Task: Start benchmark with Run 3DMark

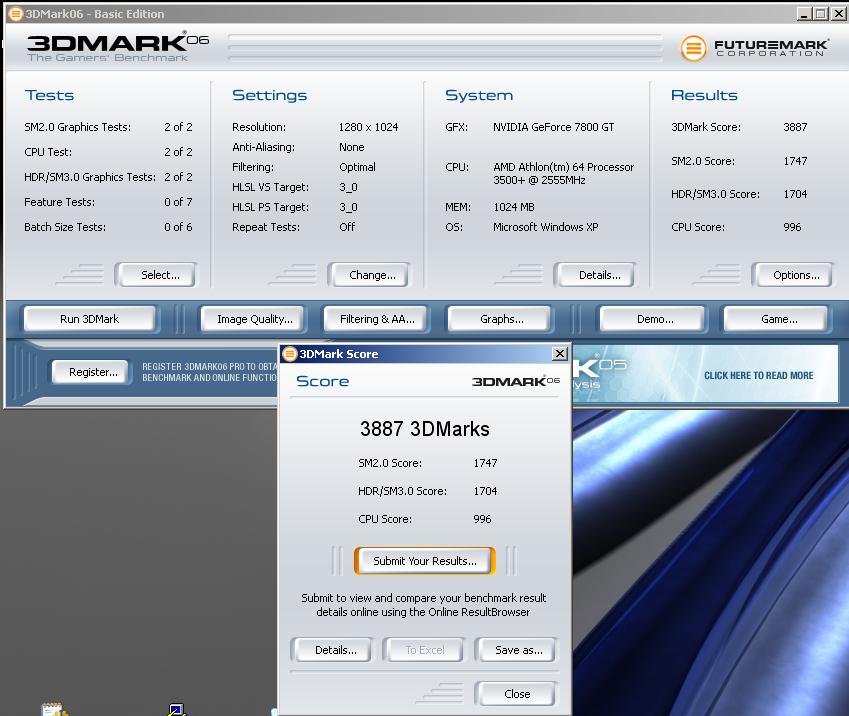Action: tap(89, 319)
